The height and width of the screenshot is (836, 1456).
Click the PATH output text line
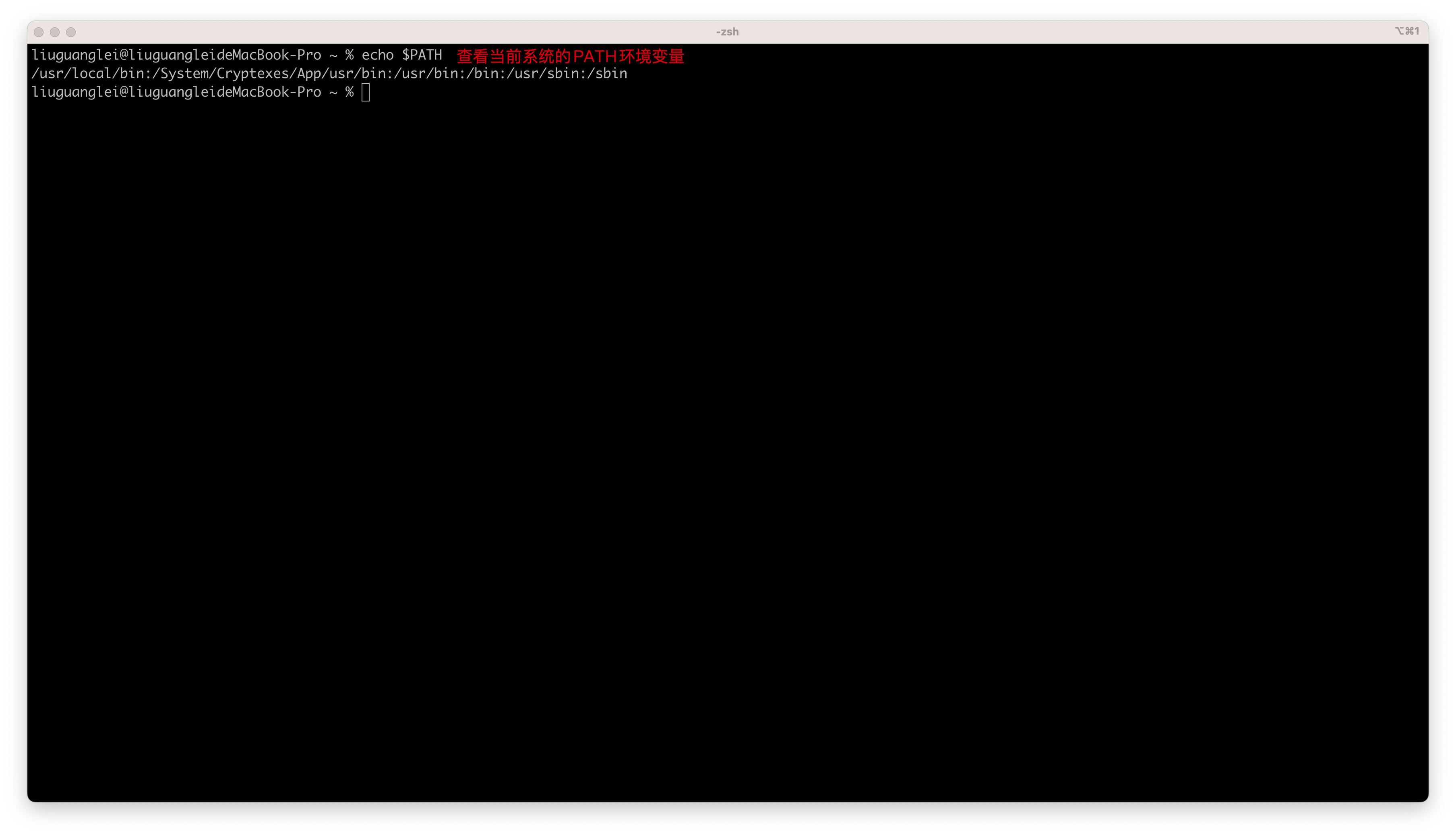pyautogui.click(x=329, y=73)
